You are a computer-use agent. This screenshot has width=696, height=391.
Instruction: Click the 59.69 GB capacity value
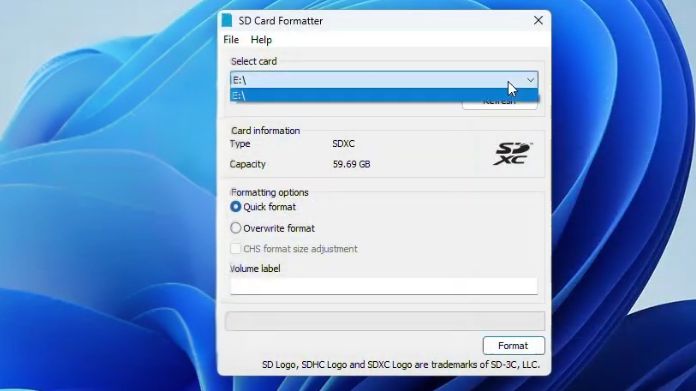point(351,164)
